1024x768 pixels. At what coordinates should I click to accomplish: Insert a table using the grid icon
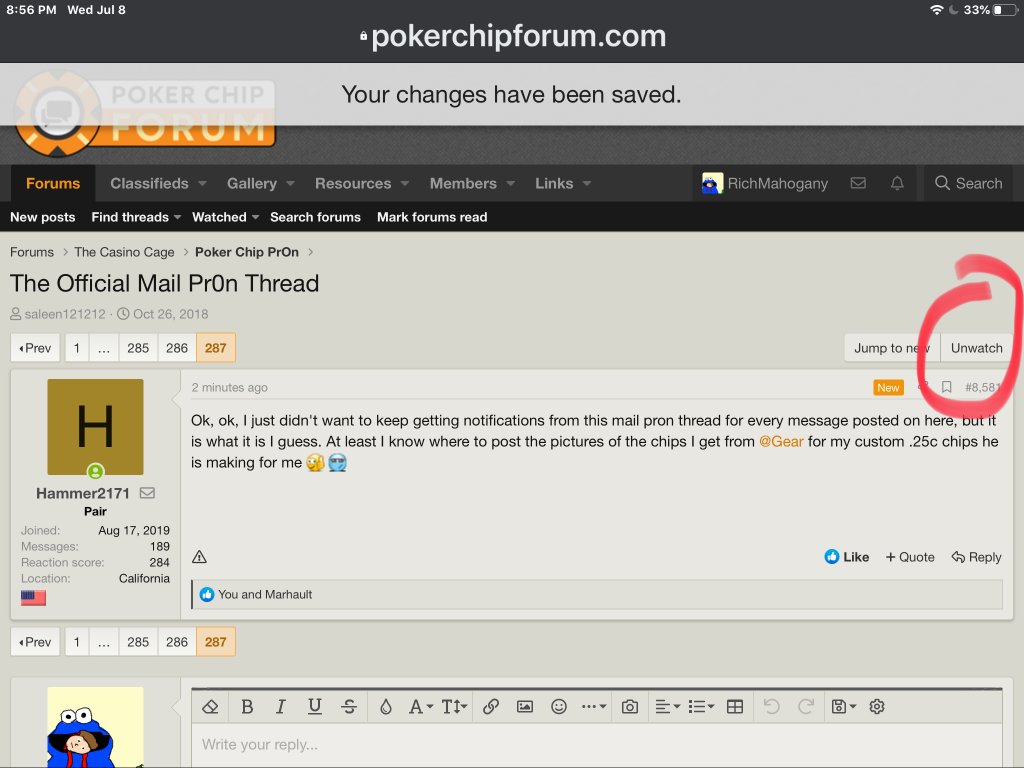click(735, 706)
